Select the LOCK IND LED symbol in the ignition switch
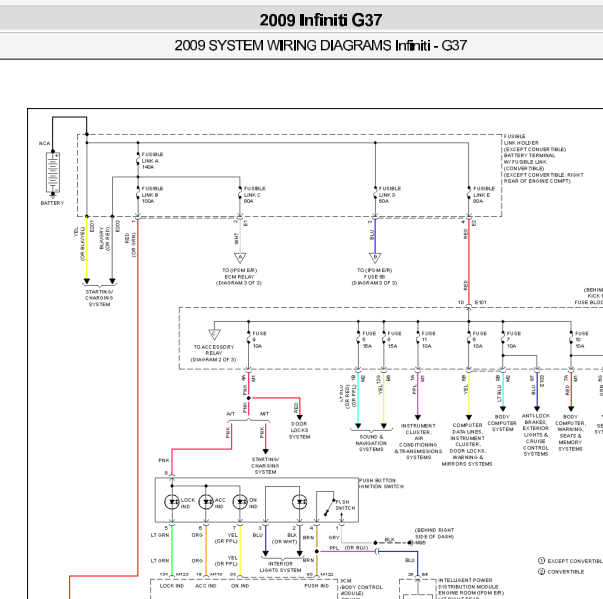This screenshot has width=603, height=599. 172,502
